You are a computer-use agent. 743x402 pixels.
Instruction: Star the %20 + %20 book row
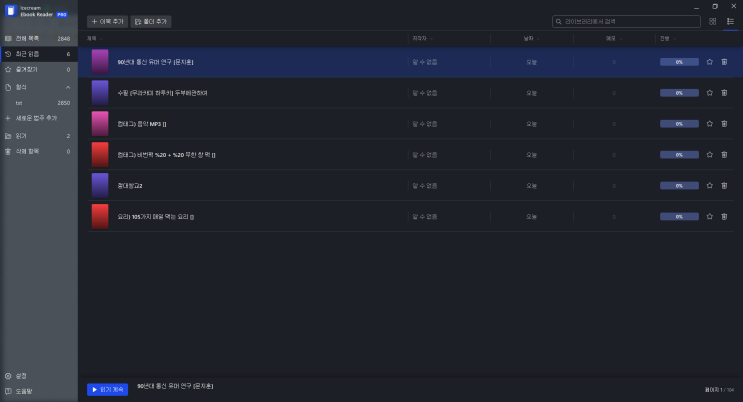point(709,155)
